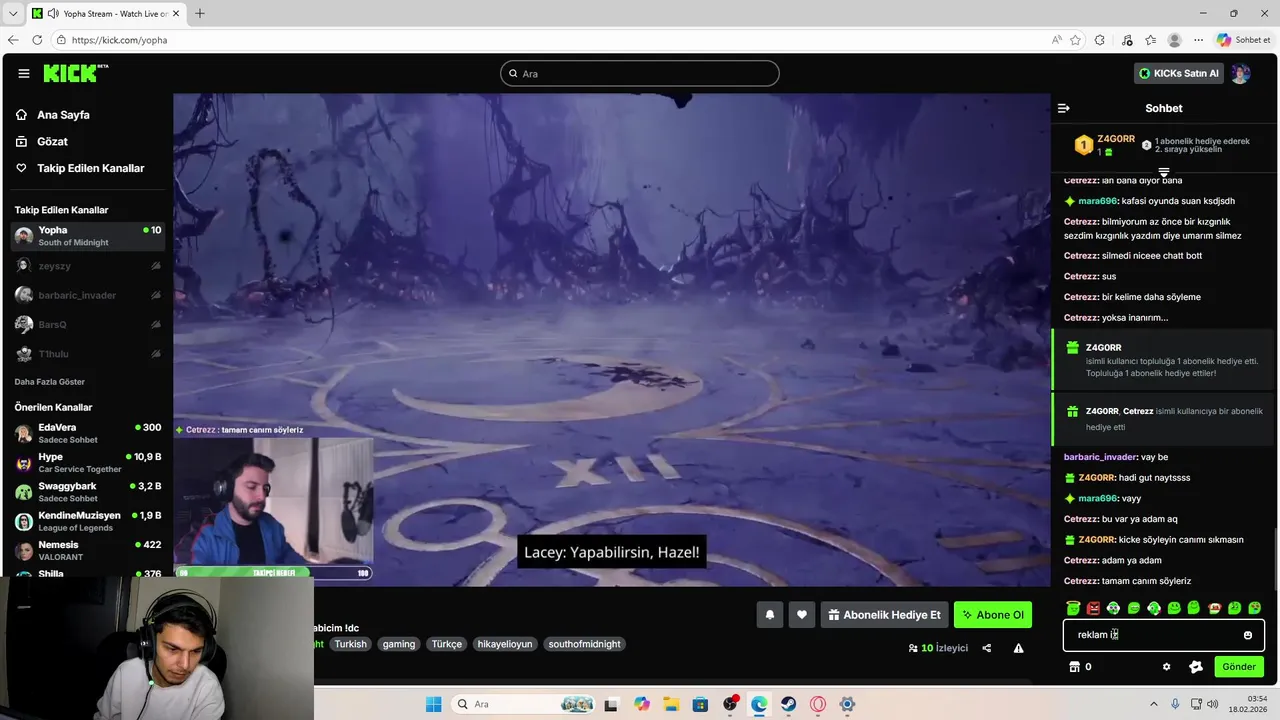Image resolution: width=1280 pixels, height=720 pixels.
Task: Click the Turkish tag
Action: 350,644
